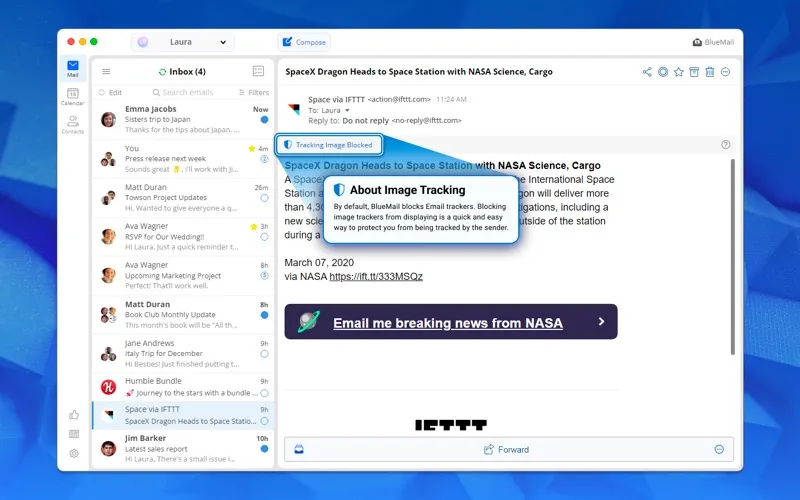The image size is (800, 500).
Task: Click the star on Press release email
Action: point(252,148)
